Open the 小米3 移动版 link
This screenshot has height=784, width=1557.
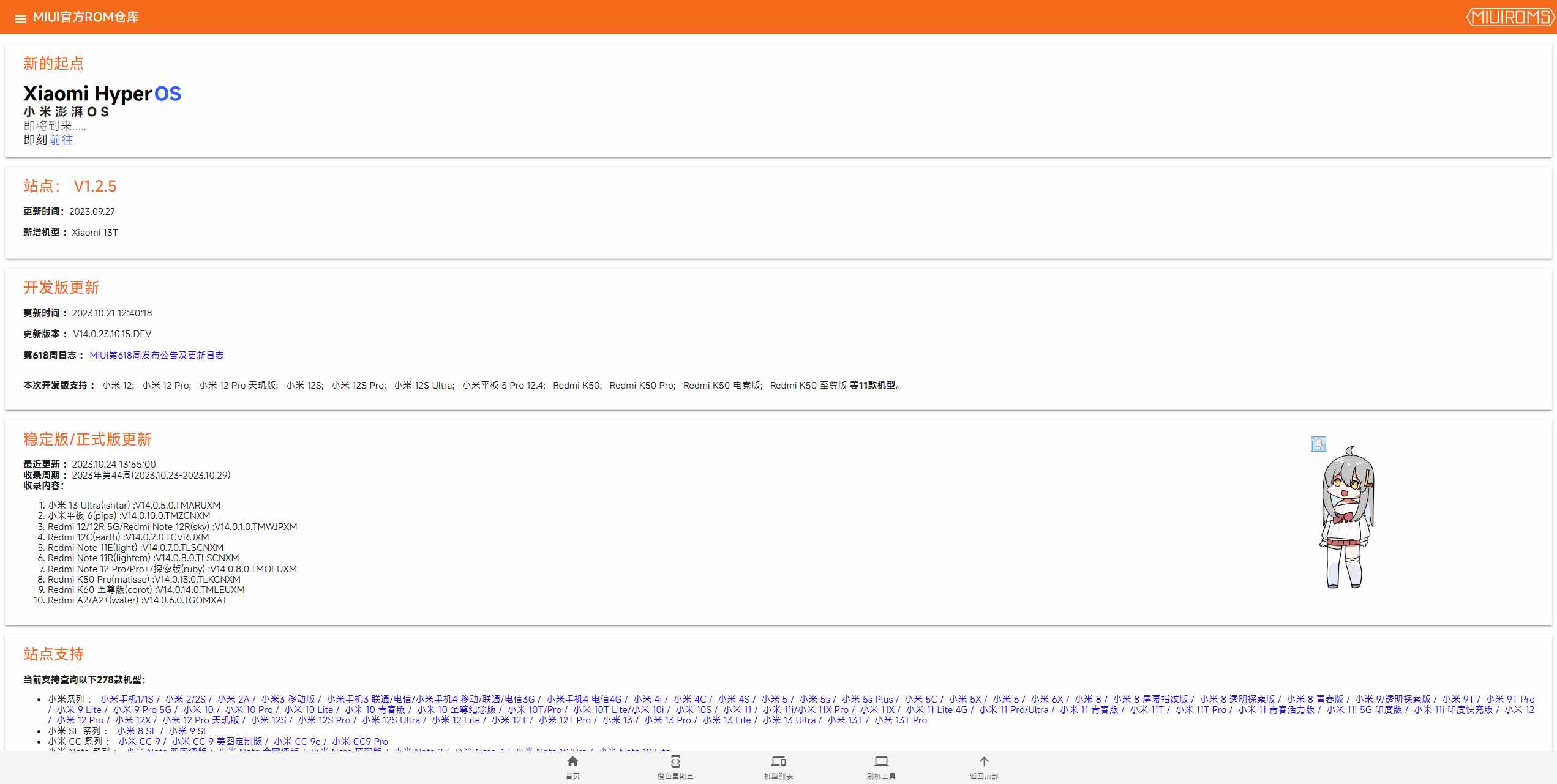click(x=288, y=700)
